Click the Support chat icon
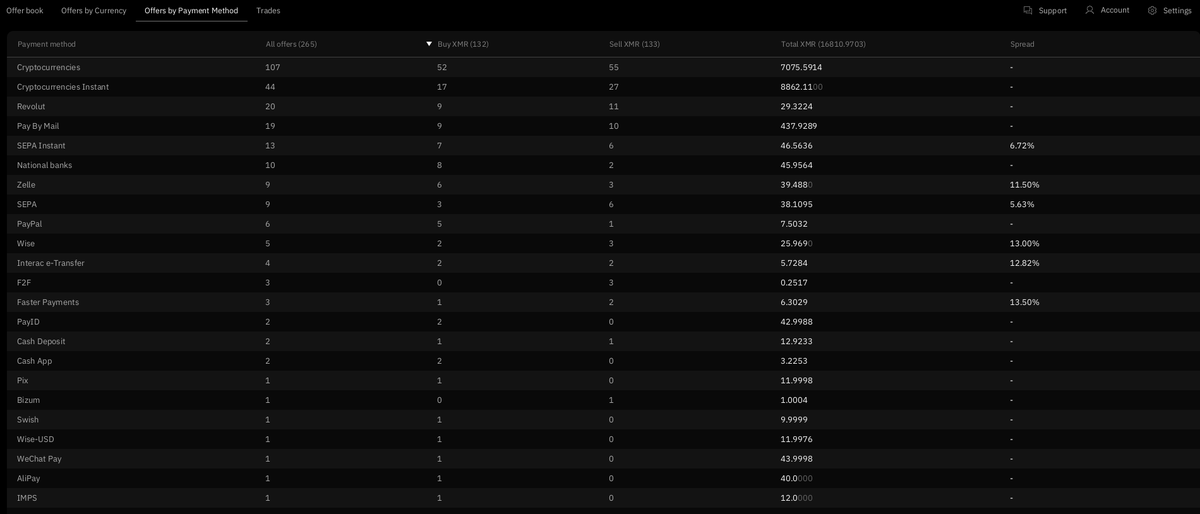 [x=1028, y=10]
